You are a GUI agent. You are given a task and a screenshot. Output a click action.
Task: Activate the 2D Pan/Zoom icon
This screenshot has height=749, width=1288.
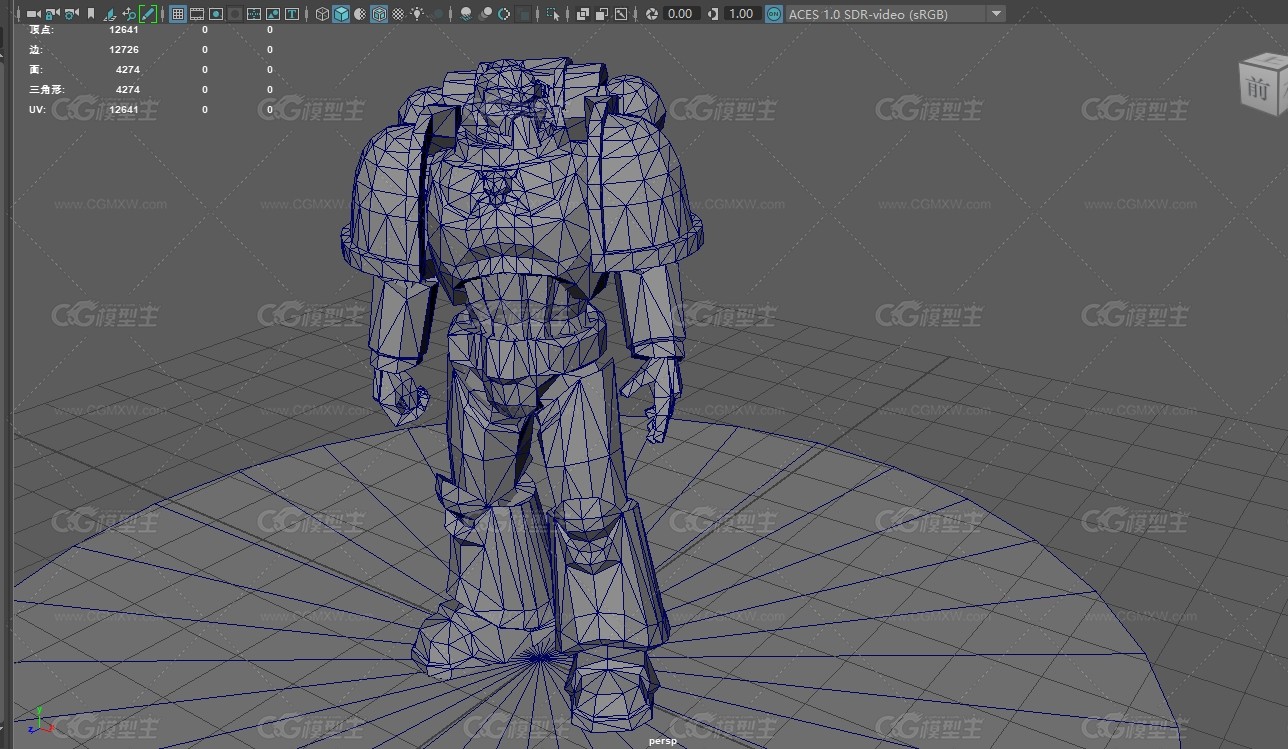(128, 14)
